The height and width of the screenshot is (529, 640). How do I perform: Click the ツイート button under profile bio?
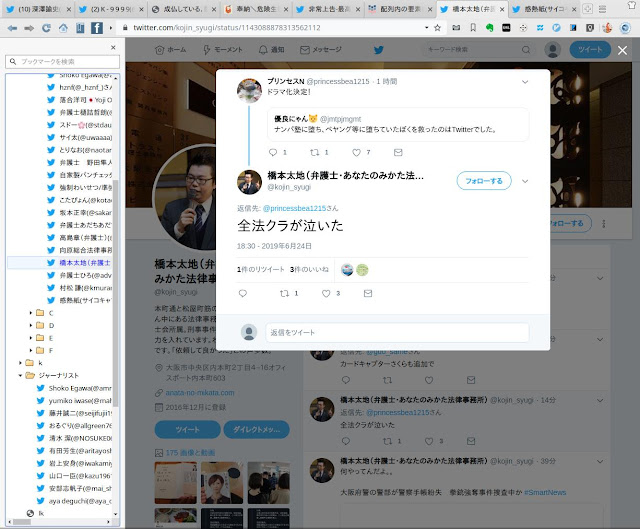point(187,429)
